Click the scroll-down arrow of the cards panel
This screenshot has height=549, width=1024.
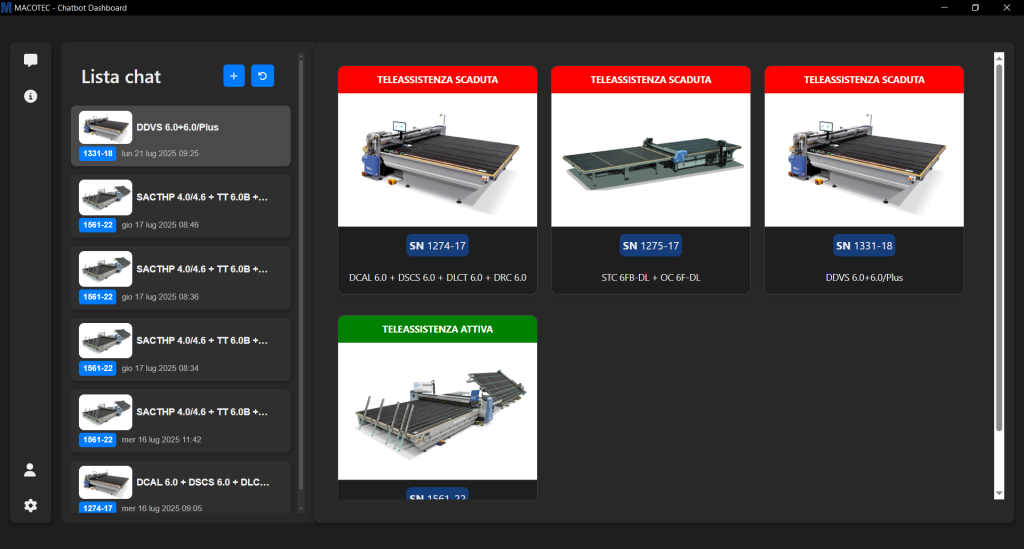coord(999,494)
